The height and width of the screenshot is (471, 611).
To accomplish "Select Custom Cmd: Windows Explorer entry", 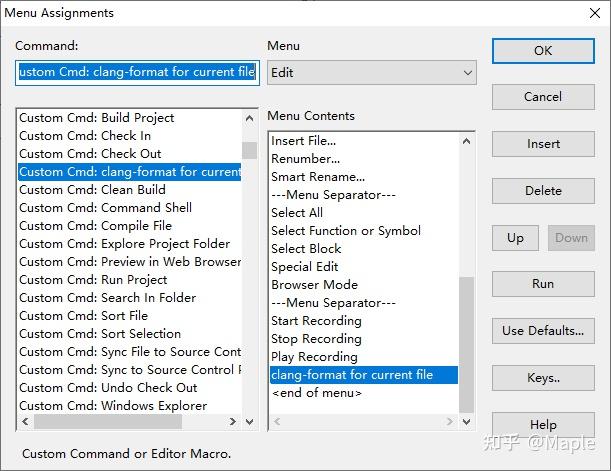I will point(113,406).
